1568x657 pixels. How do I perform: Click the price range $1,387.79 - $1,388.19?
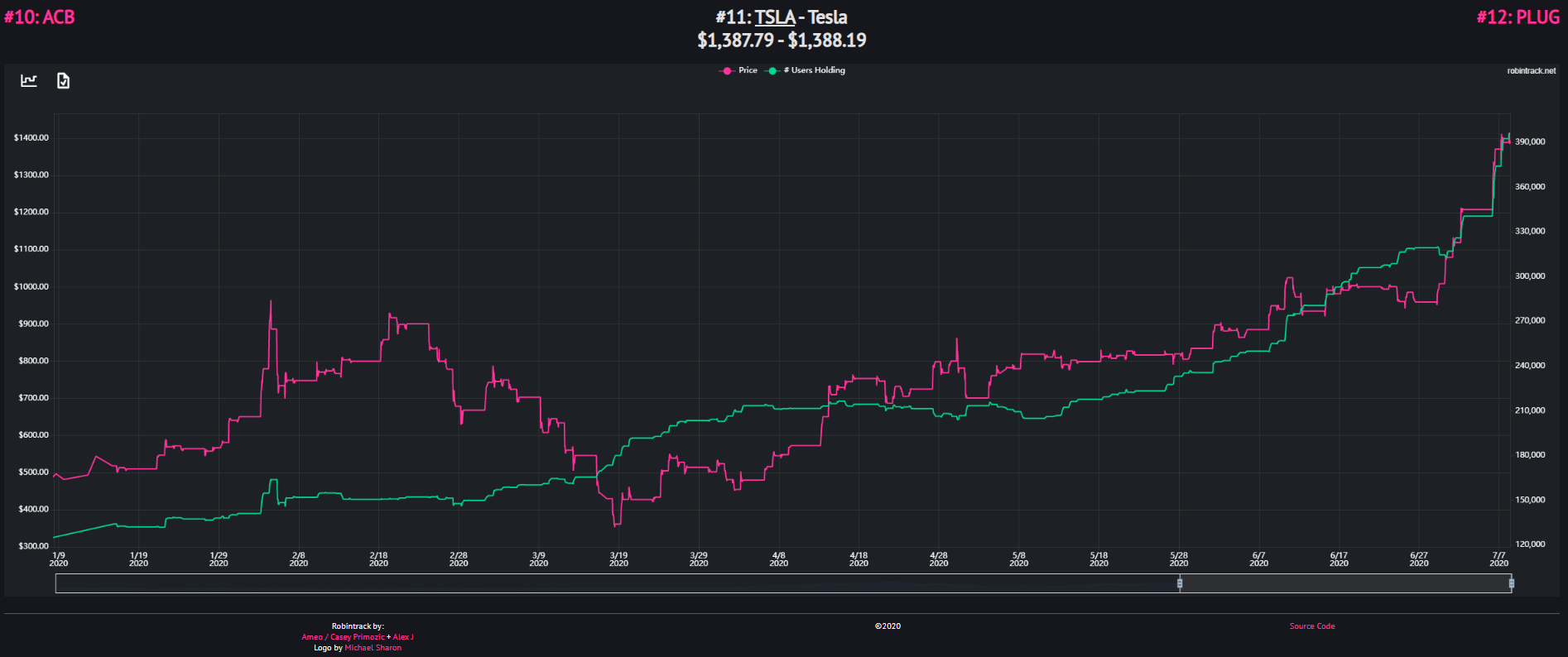point(782,40)
